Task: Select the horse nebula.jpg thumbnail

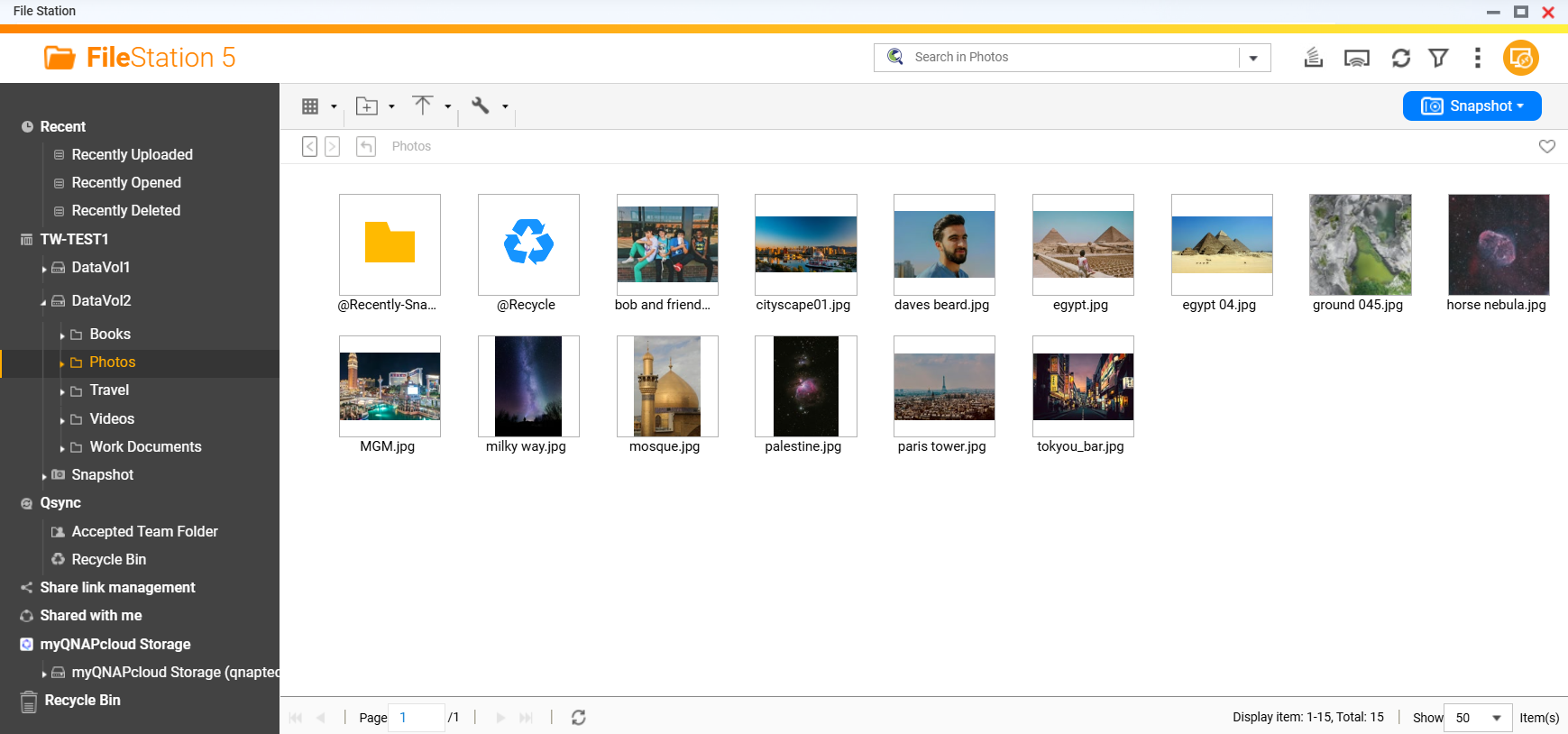Action: point(1499,244)
